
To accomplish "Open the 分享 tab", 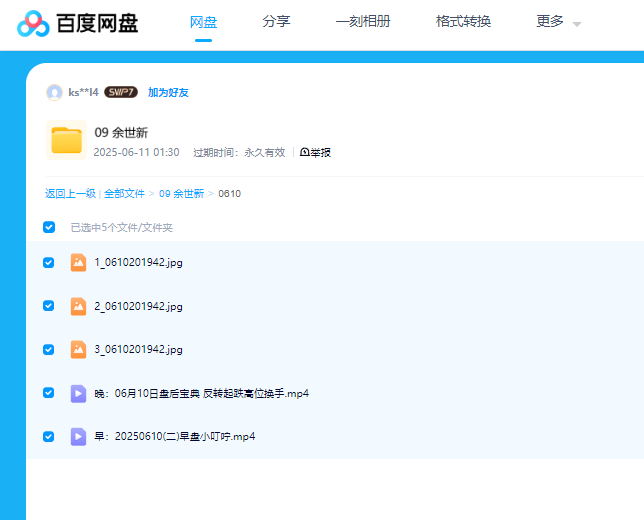I will [276, 21].
